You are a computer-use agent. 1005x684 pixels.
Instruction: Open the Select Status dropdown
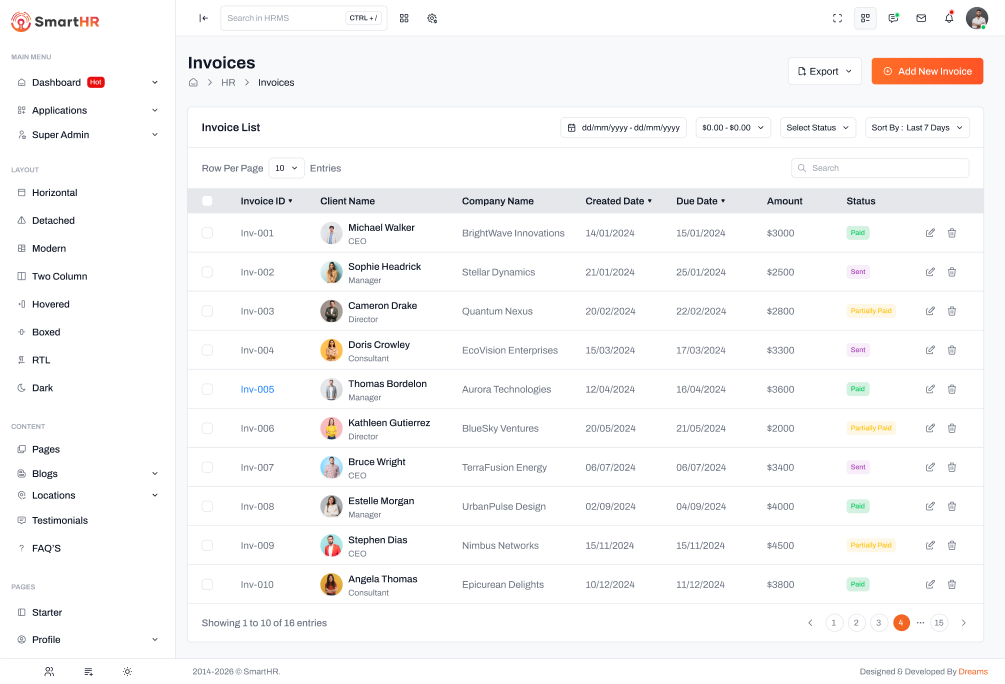818,128
